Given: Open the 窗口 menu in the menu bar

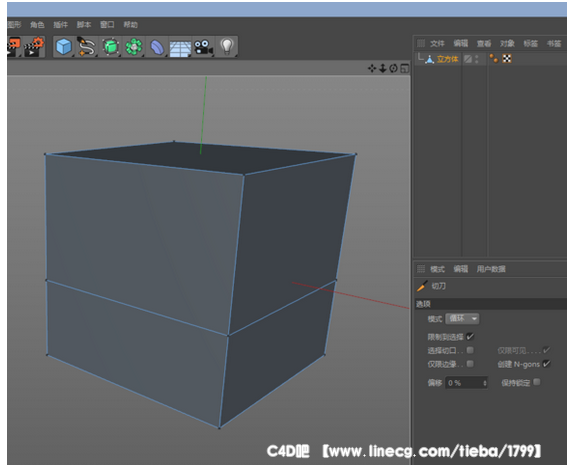Looking at the screenshot, I should click(107, 25).
